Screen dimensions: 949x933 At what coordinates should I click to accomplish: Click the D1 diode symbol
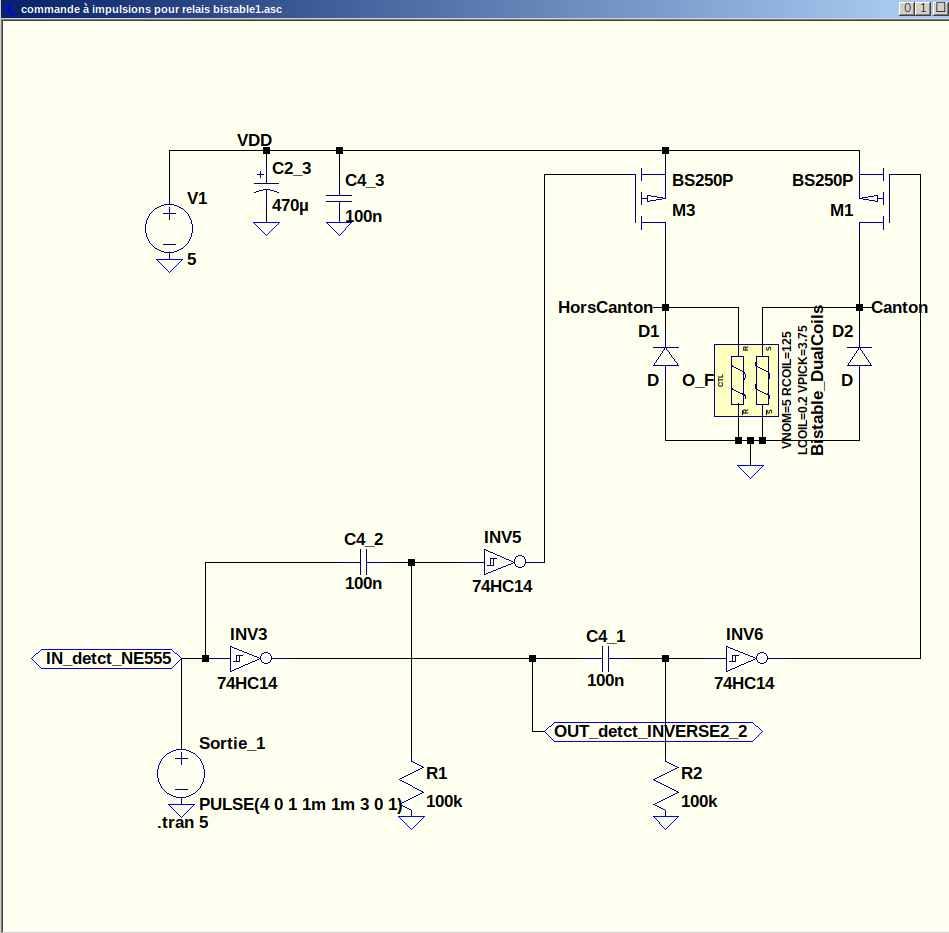(666, 356)
